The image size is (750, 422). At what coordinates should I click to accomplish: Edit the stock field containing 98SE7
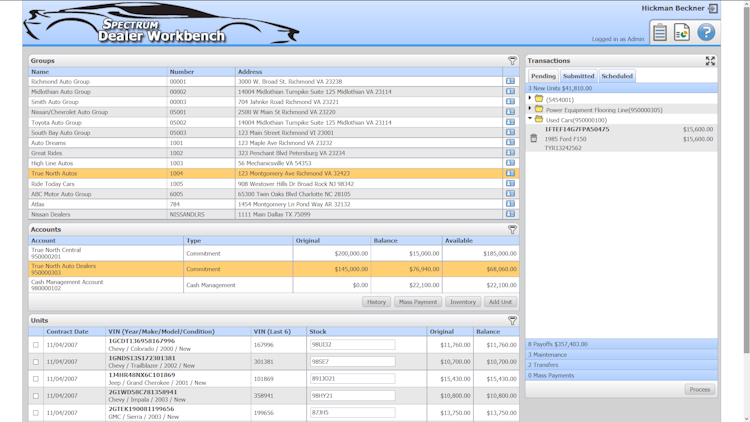(x=353, y=362)
